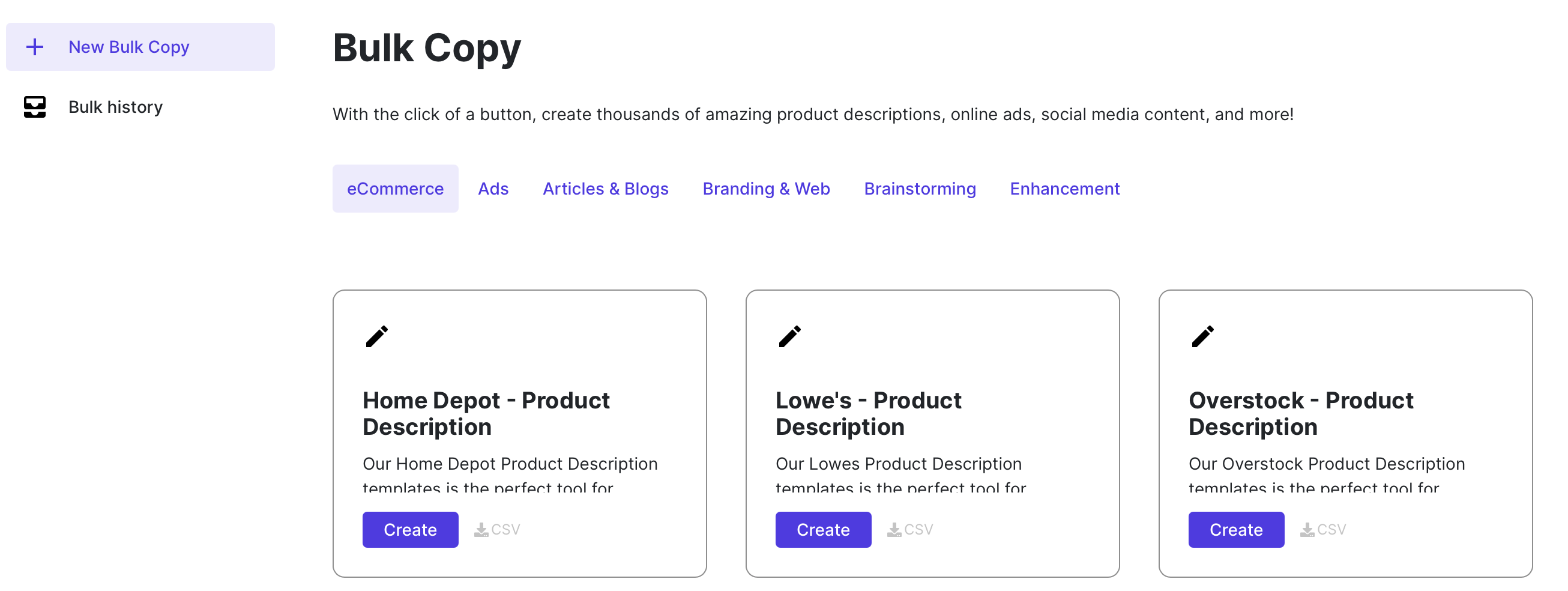This screenshot has height=591, width=1568.
Task: Click the pencil icon on Overstock card
Action: pos(1202,336)
